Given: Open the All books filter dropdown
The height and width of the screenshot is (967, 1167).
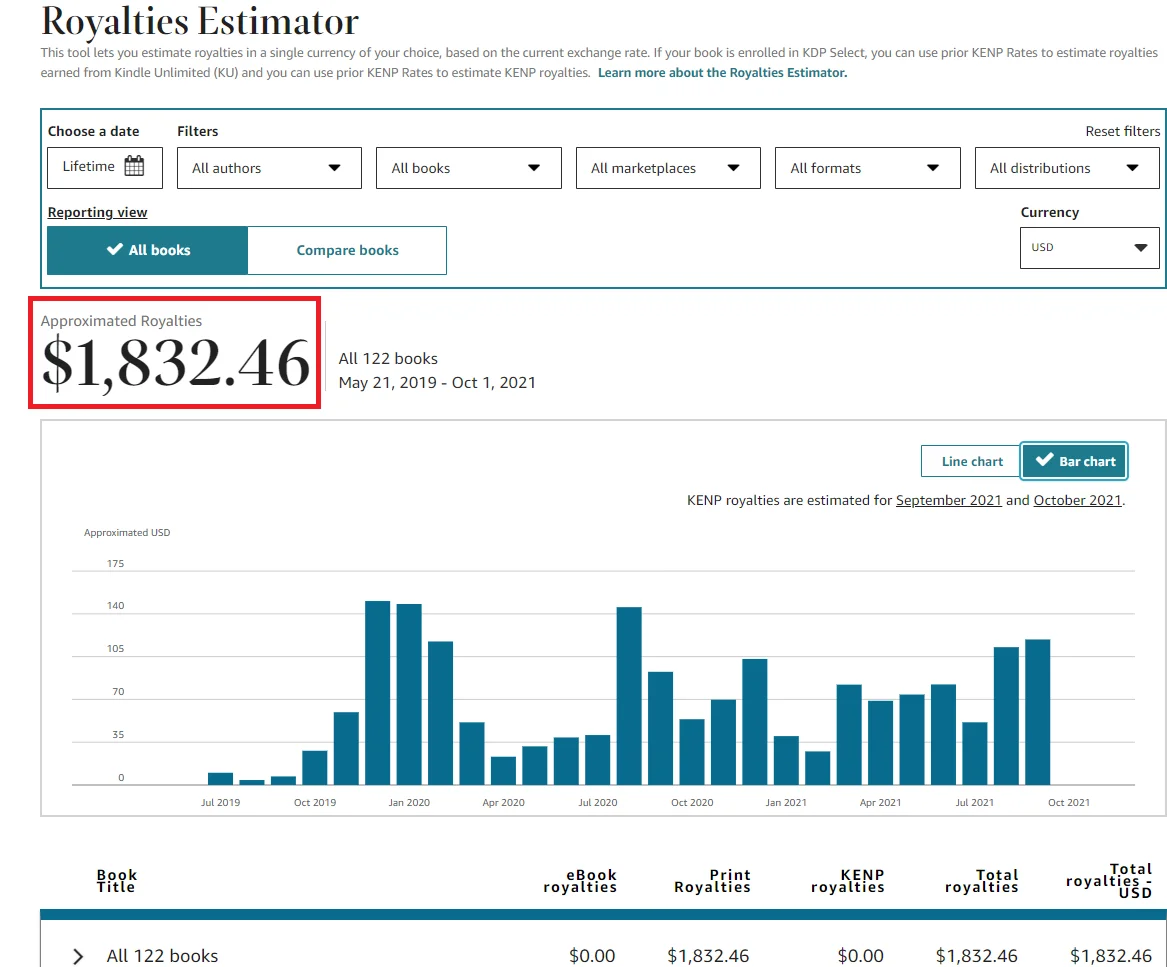Looking at the screenshot, I should coord(467,167).
